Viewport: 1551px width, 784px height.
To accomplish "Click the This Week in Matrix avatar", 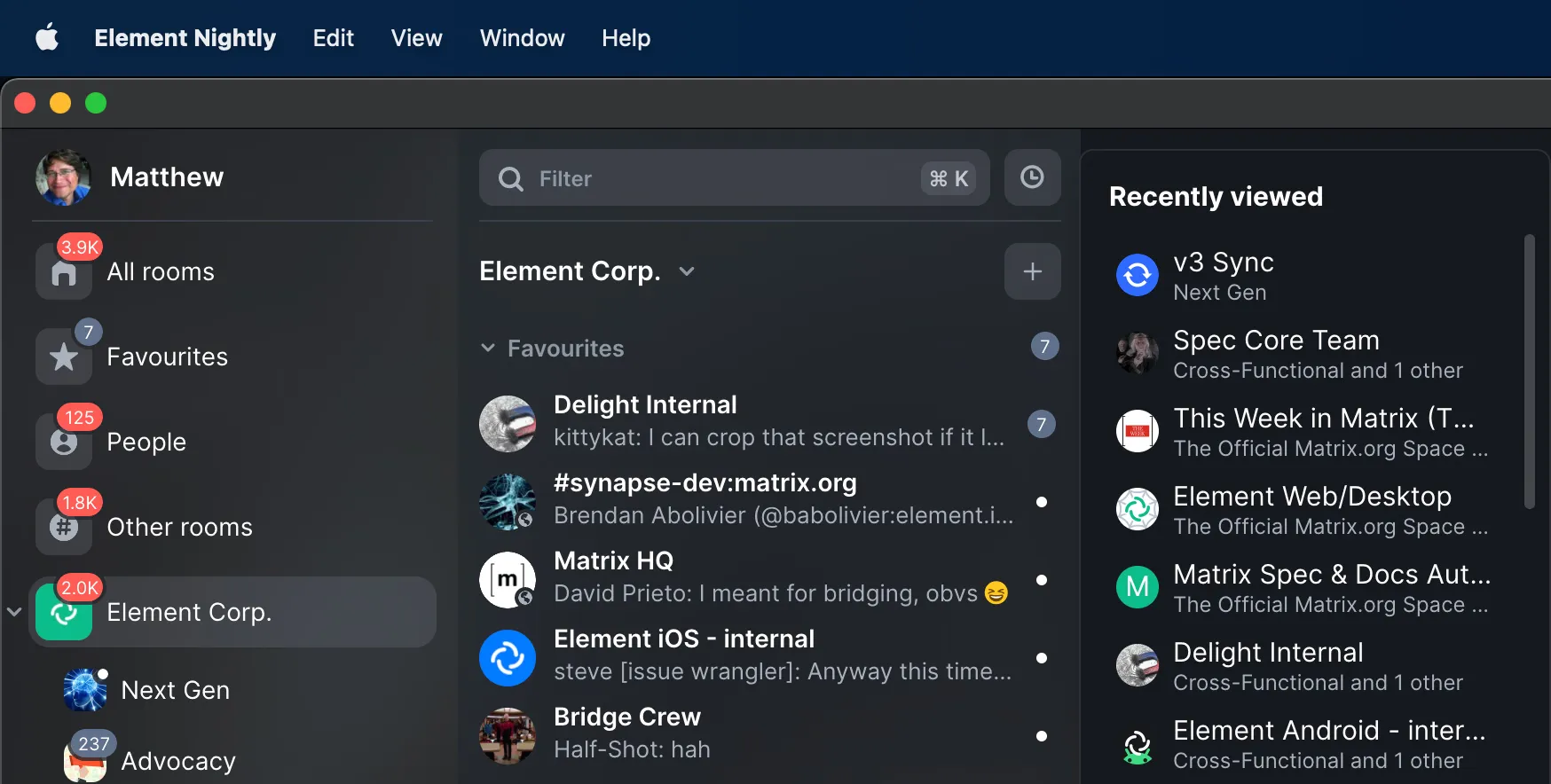I will click(1138, 432).
